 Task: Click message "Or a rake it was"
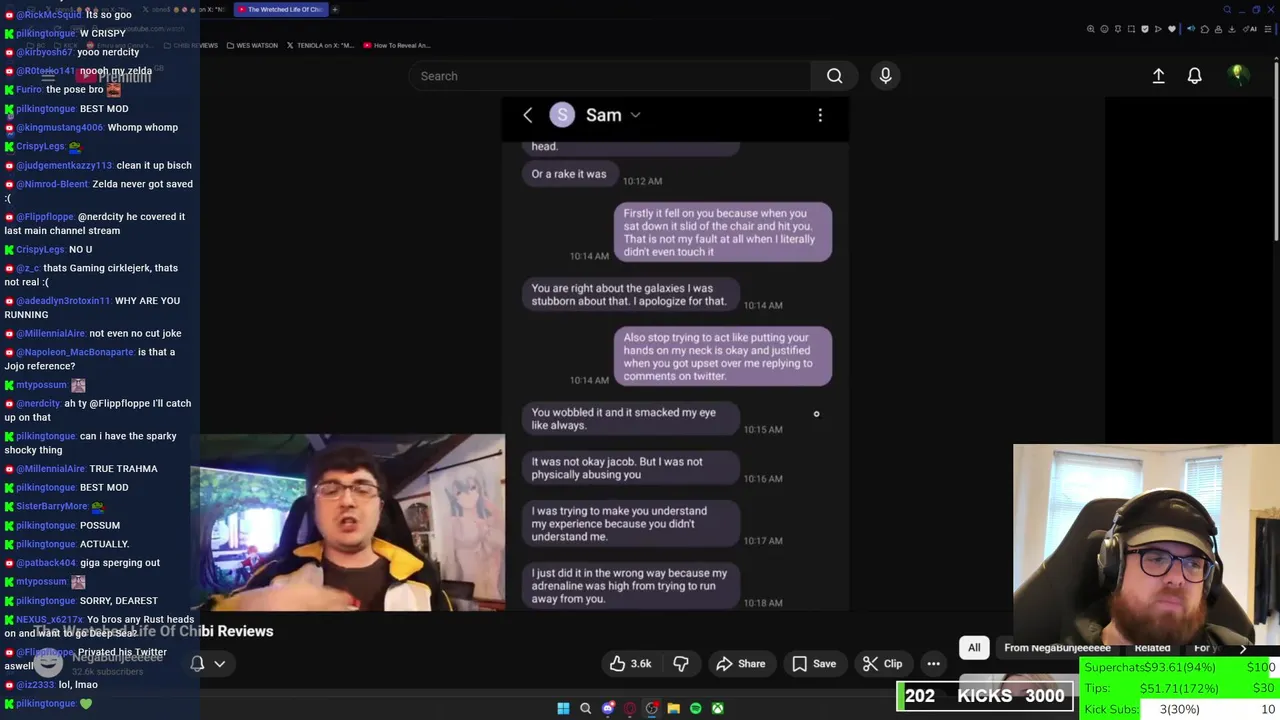[x=569, y=174]
